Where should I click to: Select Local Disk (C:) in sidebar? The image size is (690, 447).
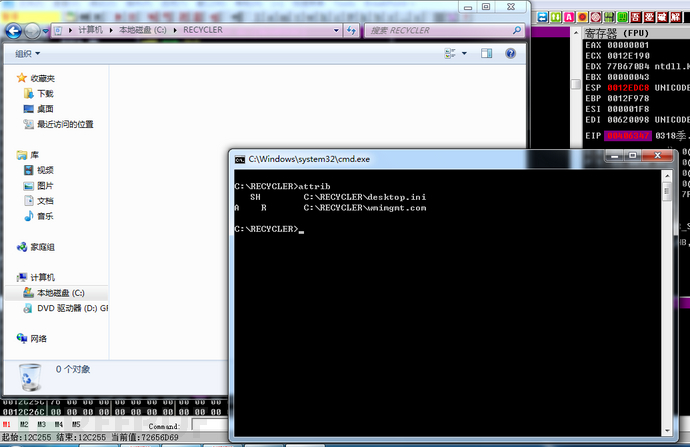tap(67, 293)
